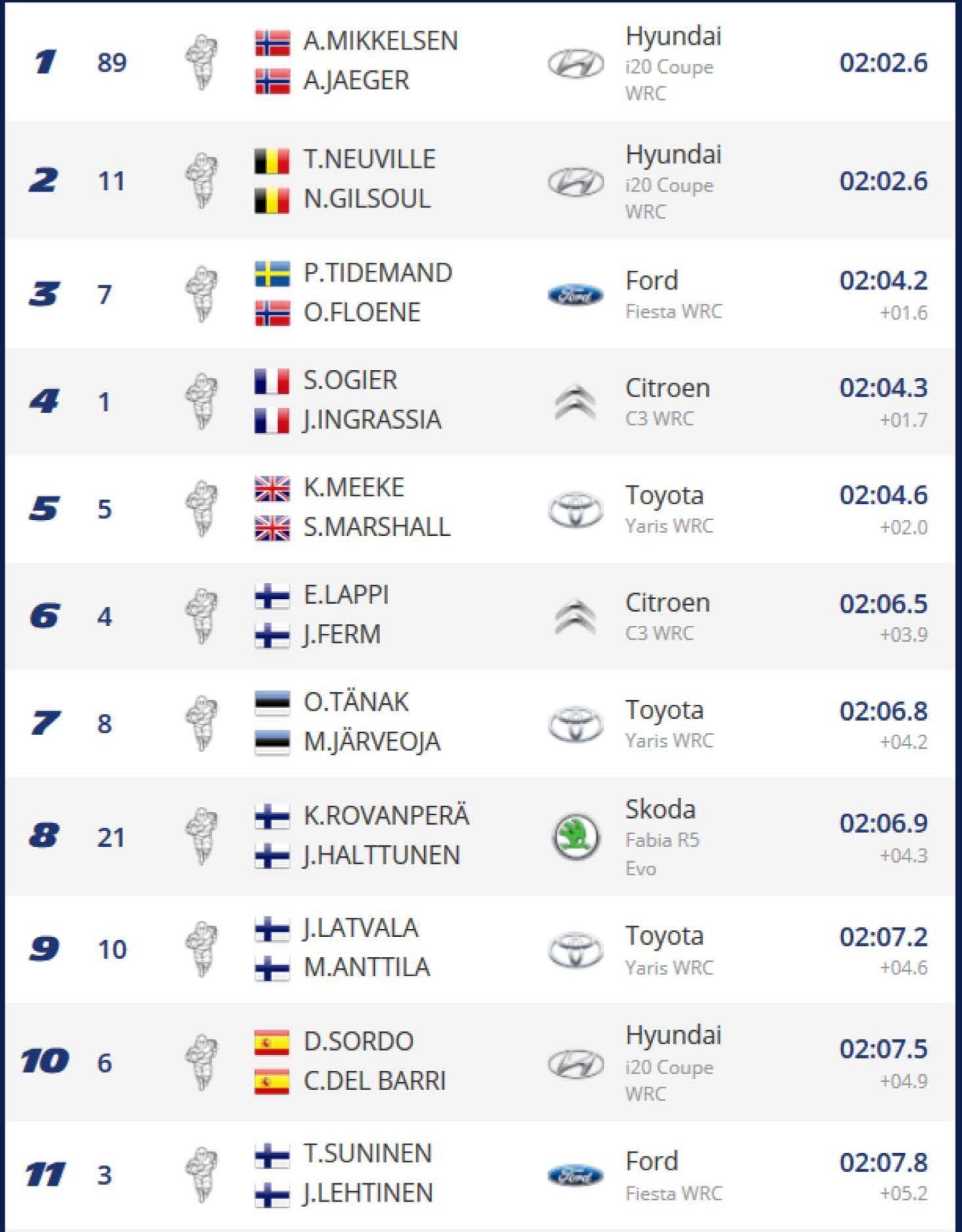Select driver name S.OGIER
This screenshot has width=962, height=1232.
tap(350, 381)
